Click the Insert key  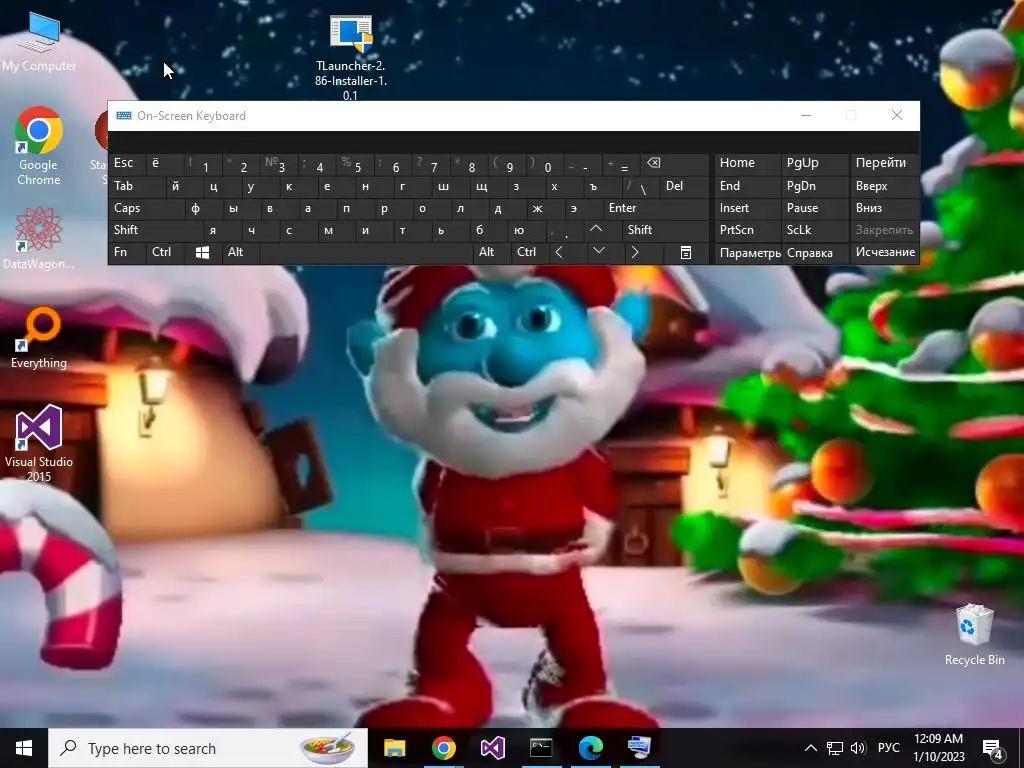(748, 208)
